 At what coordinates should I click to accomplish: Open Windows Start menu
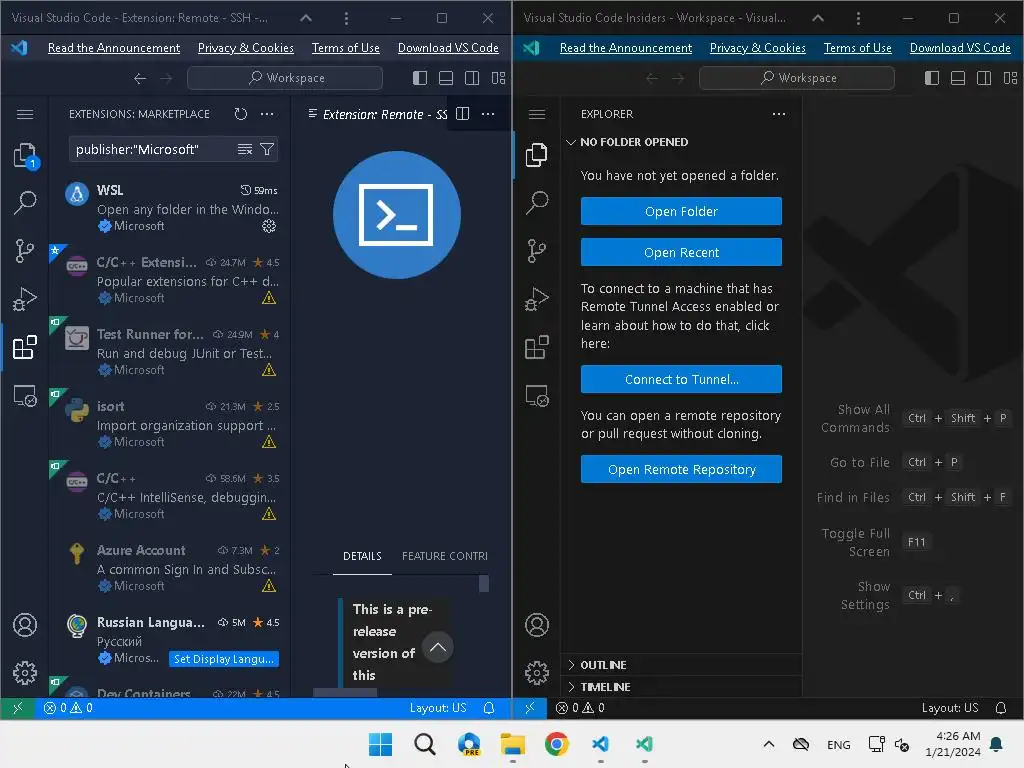(380, 744)
